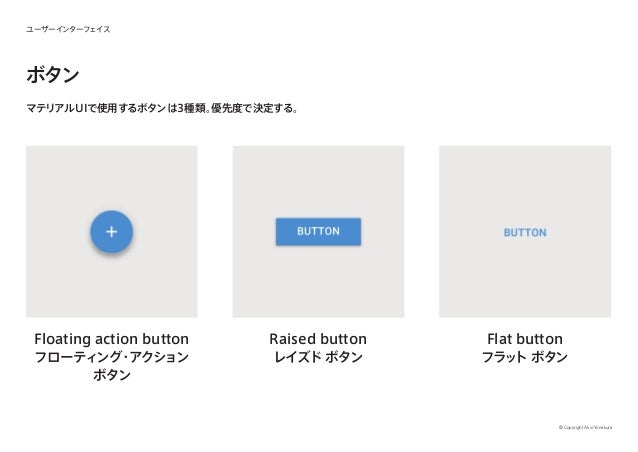This screenshot has height=452, width=638.
Task: Click the copyright notice text
Action: click(x=585, y=427)
